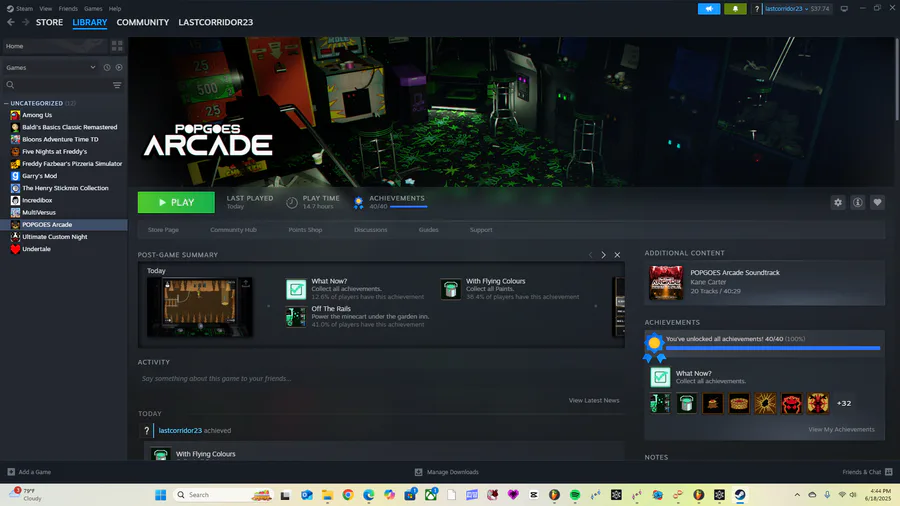Open the Points Shop link
Image resolution: width=900 pixels, height=506 pixels.
pos(305,229)
